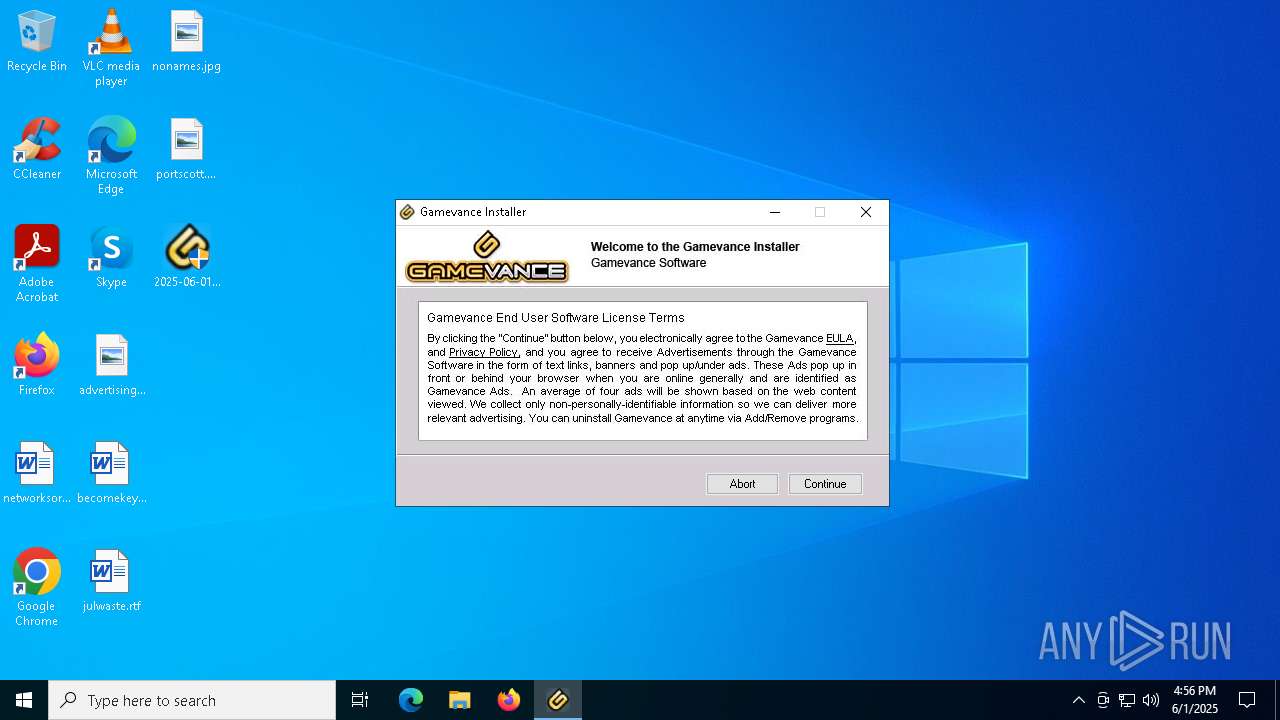This screenshot has width=1280, height=720.
Task: Click 'Welcome to the Gamevance Installer' heading
Action: (695, 247)
